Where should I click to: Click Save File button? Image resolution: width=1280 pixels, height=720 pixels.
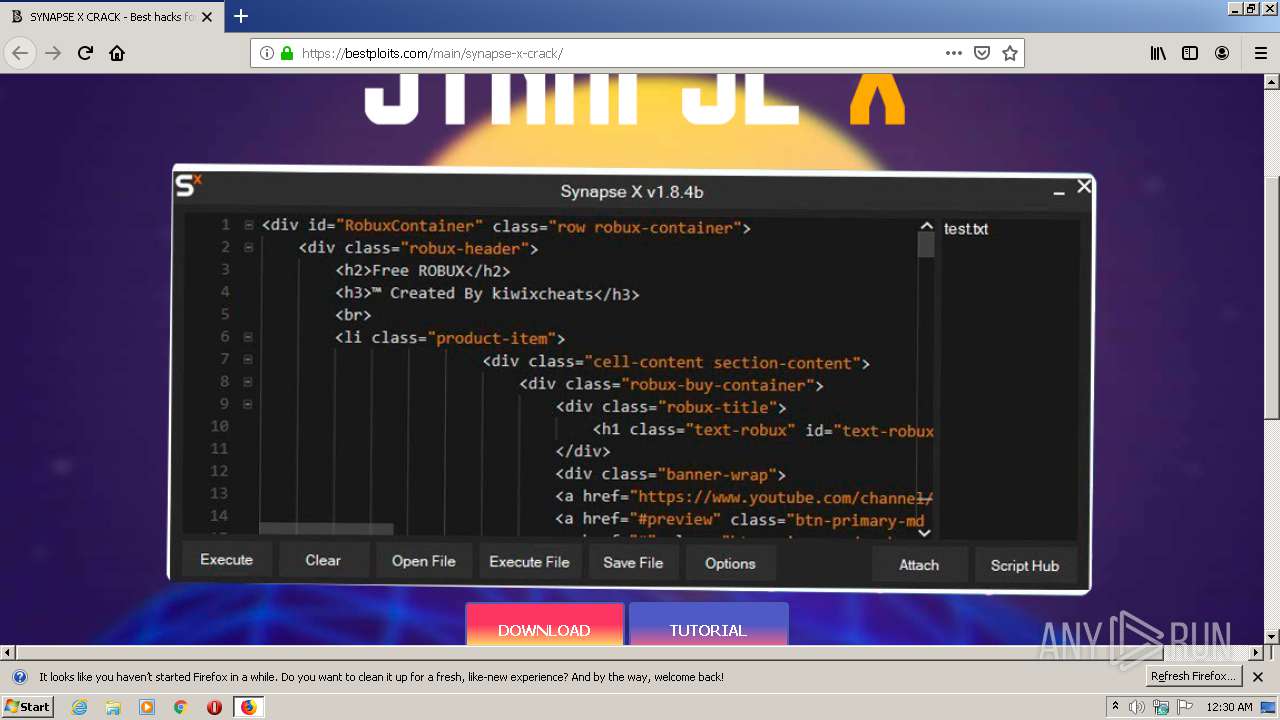[633, 563]
